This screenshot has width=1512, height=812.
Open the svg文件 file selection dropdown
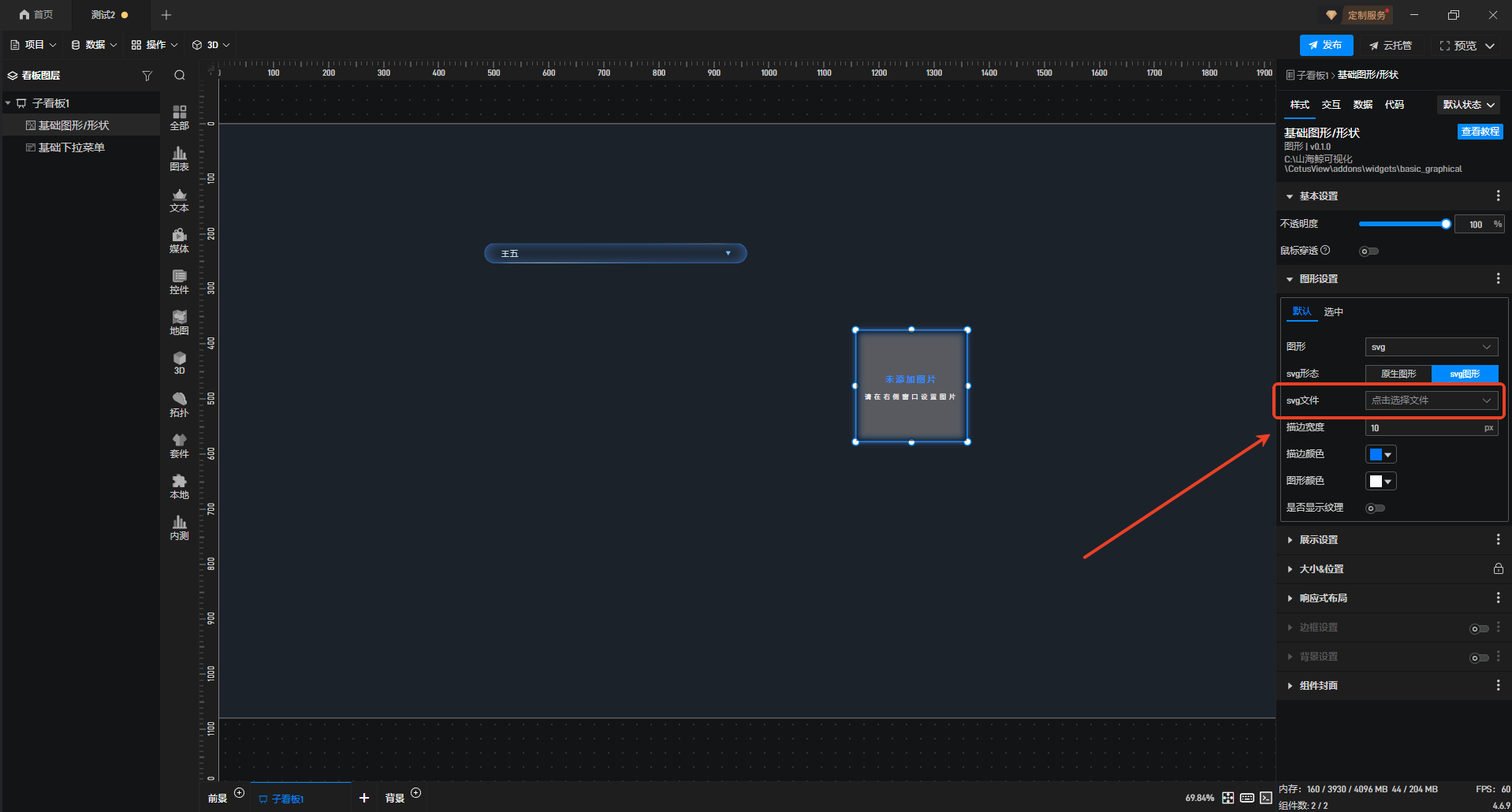pyautogui.click(x=1431, y=400)
